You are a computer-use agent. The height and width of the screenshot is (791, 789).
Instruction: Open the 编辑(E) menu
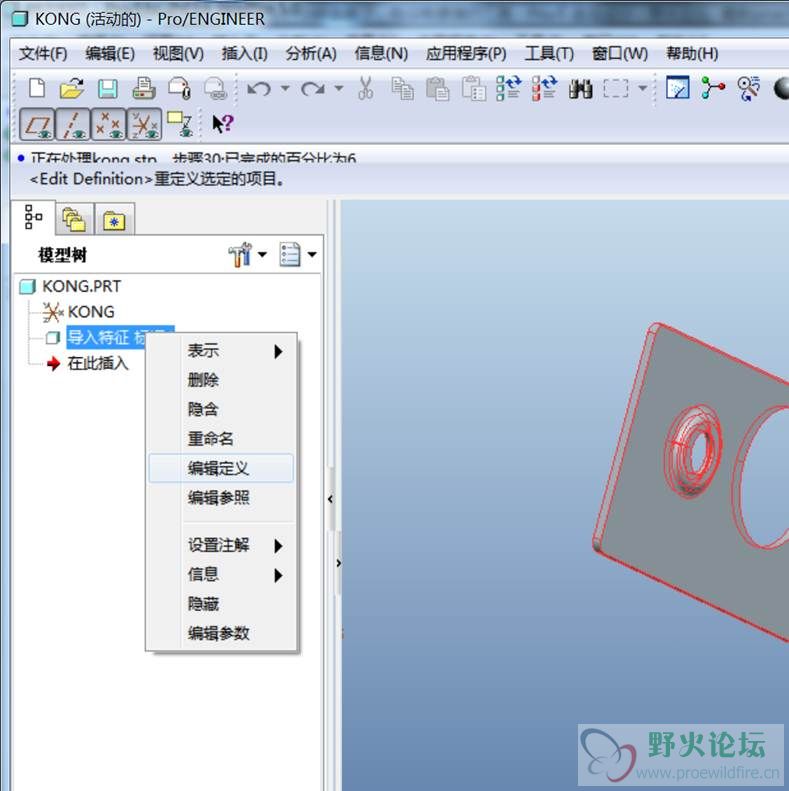[x=110, y=53]
